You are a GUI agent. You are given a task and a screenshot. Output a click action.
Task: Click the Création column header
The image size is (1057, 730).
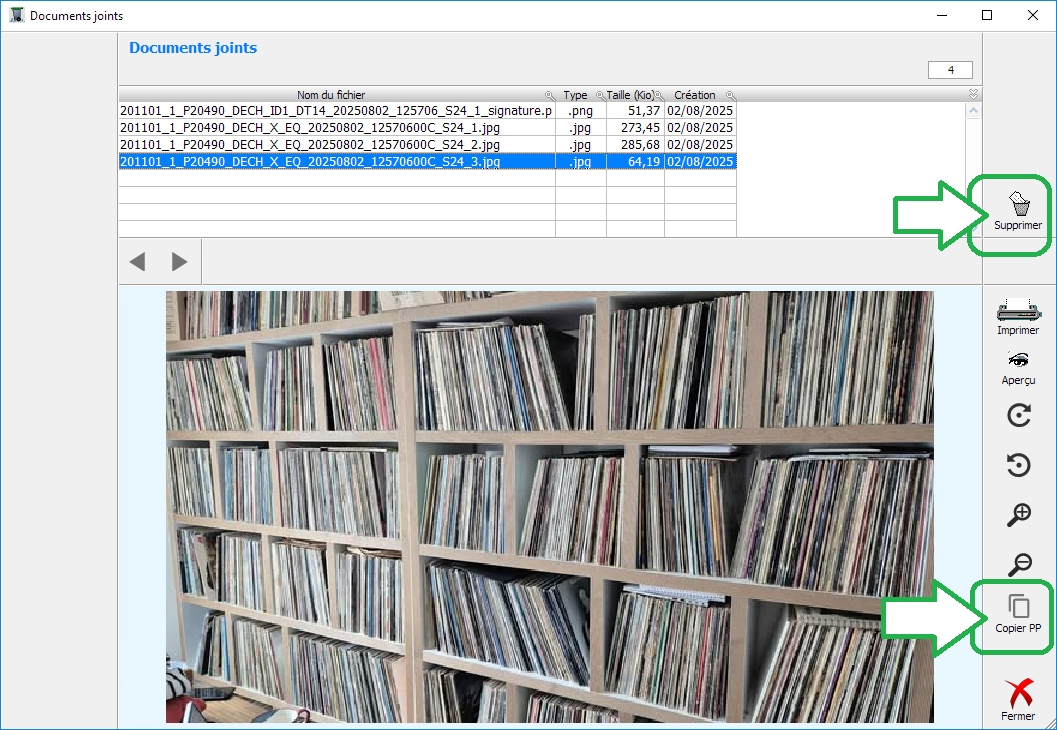[x=695, y=95]
